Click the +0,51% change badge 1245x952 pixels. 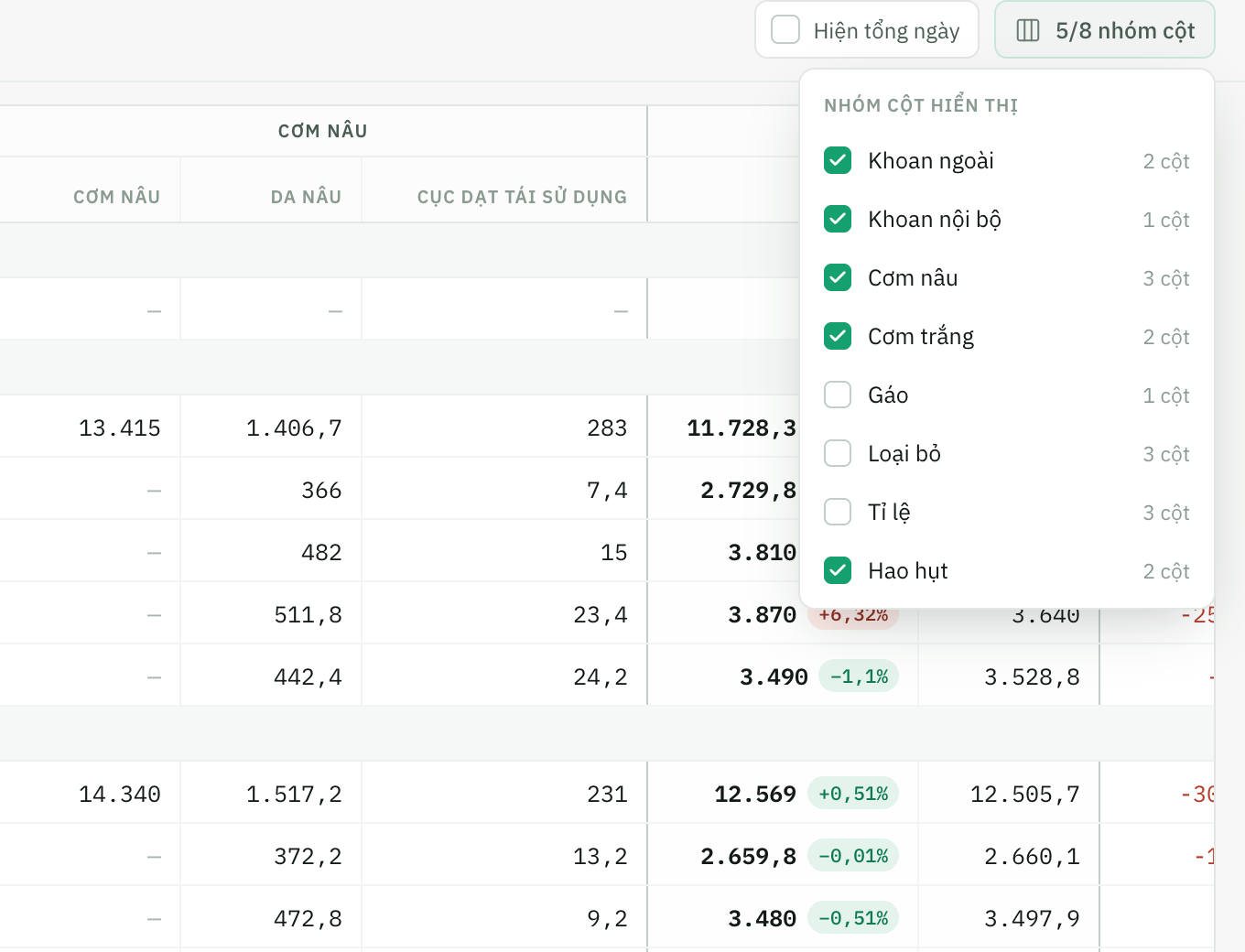coord(853,793)
